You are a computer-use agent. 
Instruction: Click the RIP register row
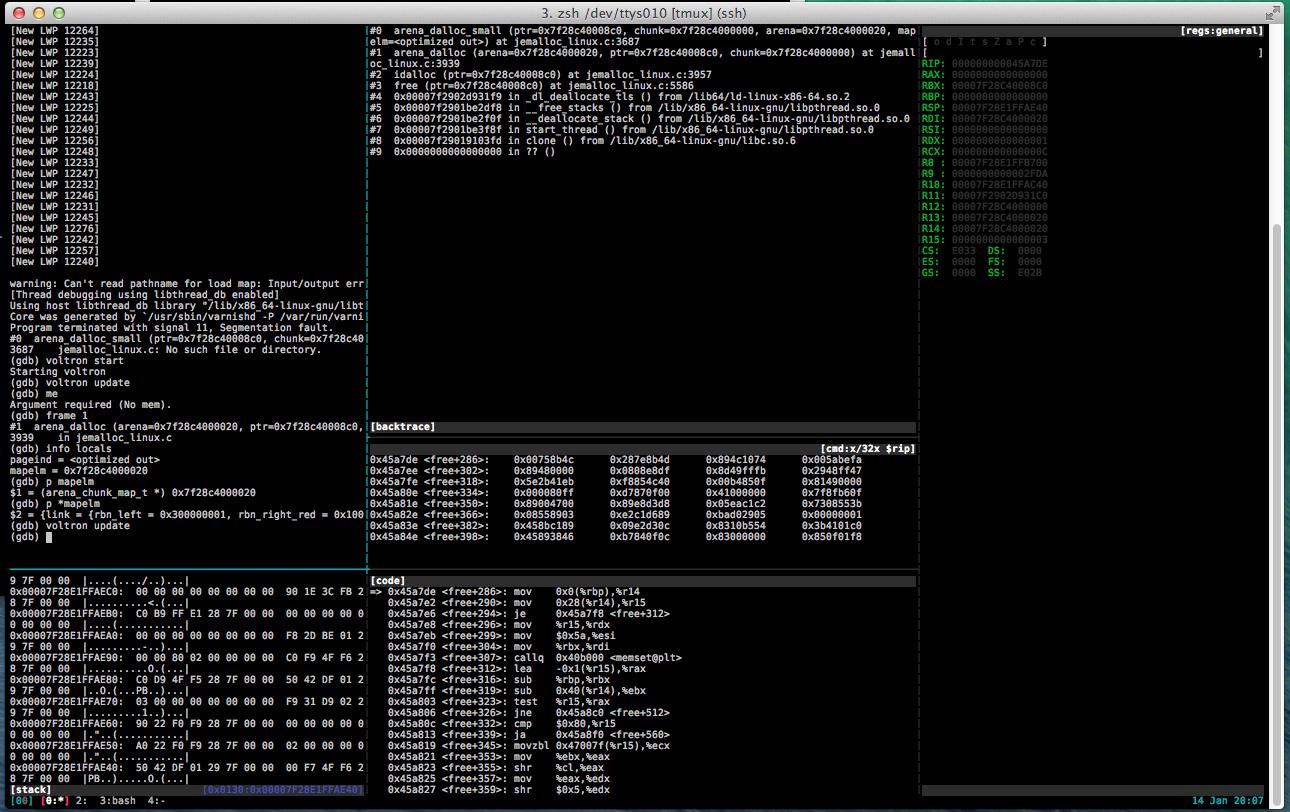pyautogui.click(x=985, y=64)
